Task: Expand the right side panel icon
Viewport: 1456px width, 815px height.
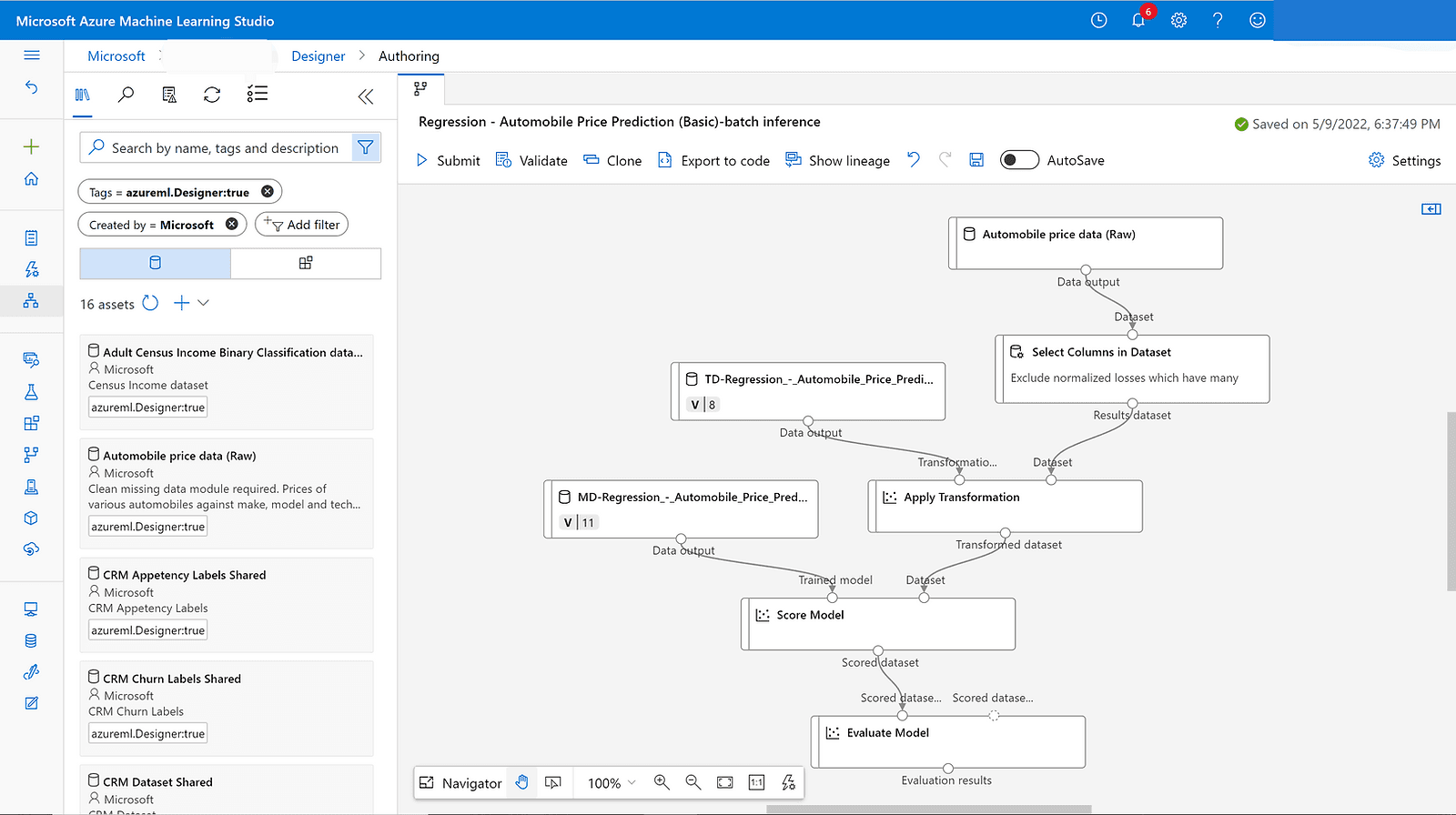Action: [x=1431, y=209]
